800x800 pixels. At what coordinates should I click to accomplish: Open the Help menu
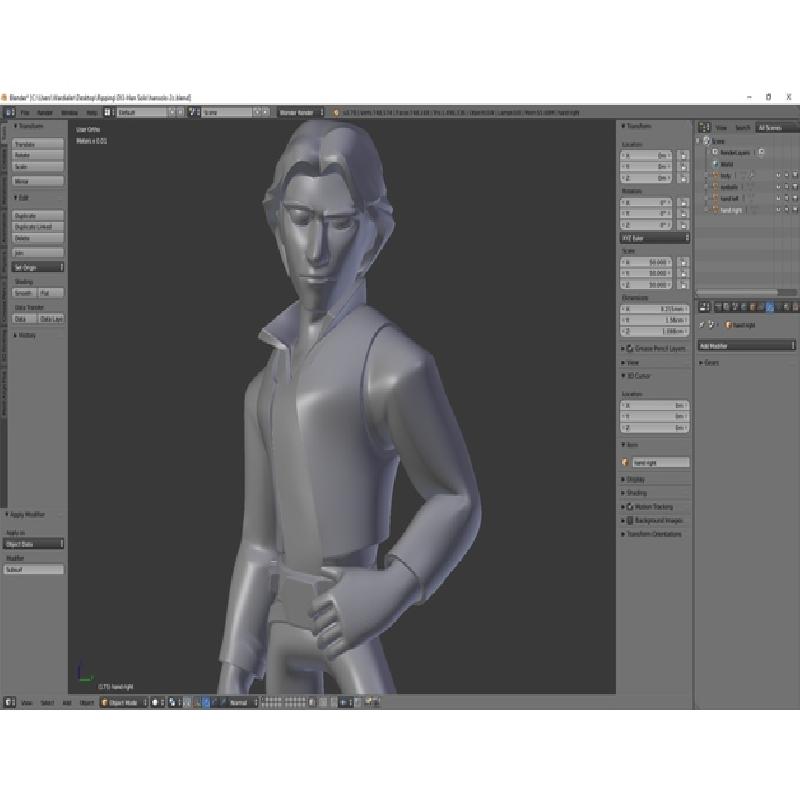pos(91,113)
